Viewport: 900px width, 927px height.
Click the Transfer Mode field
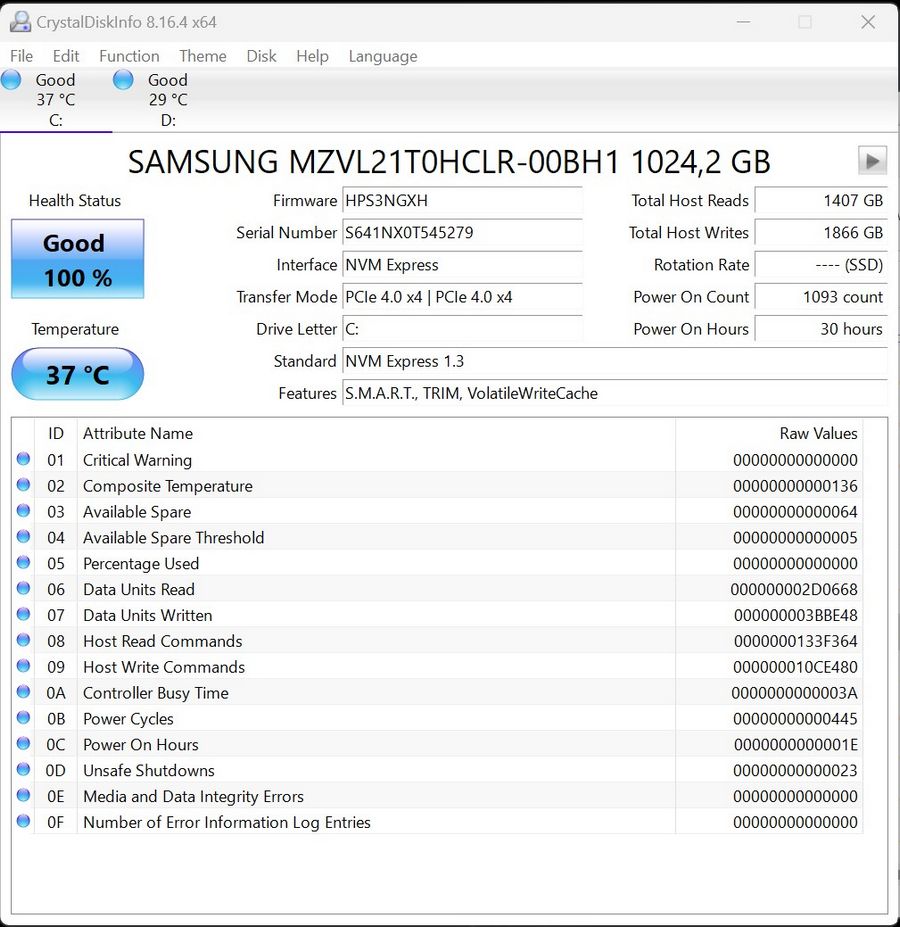[x=462, y=297]
